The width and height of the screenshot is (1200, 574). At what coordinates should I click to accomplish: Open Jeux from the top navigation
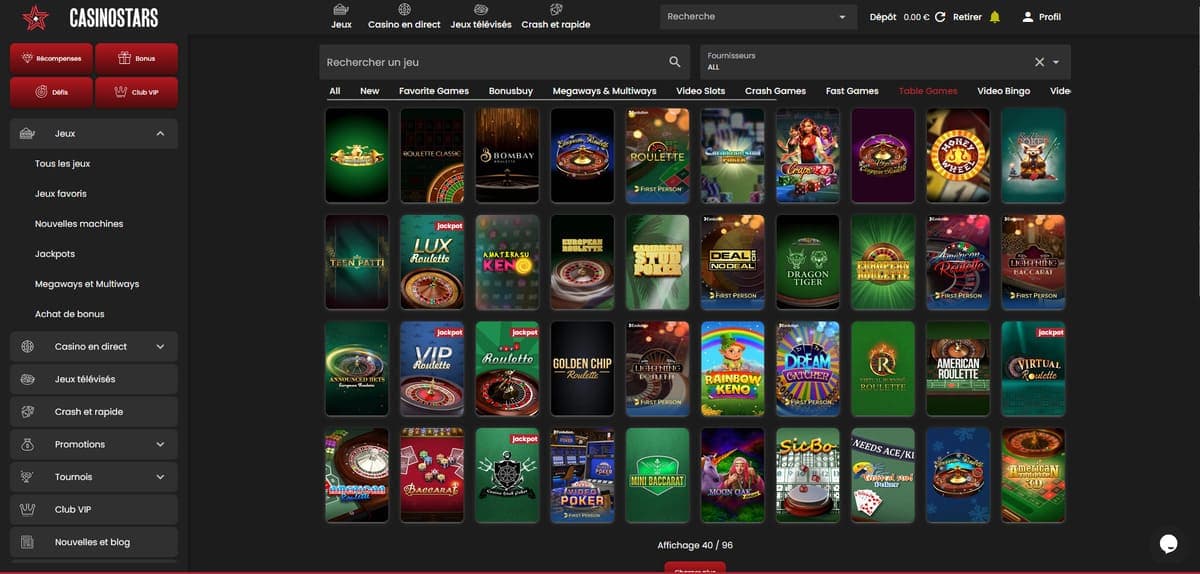coord(341,16)
